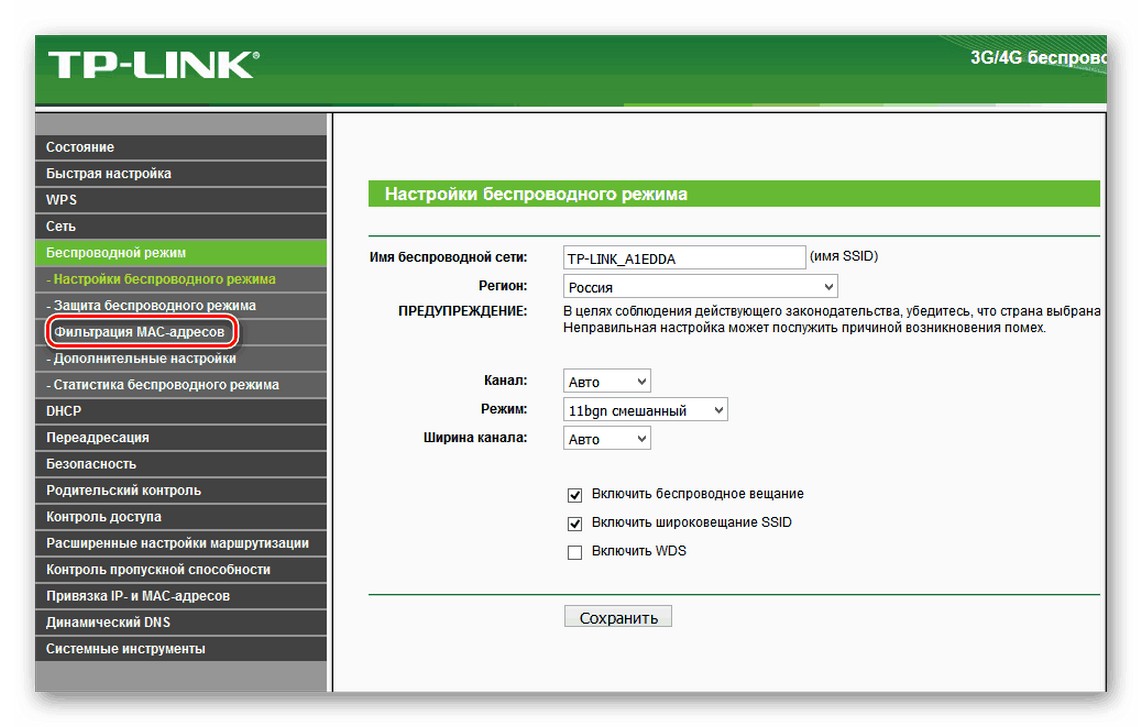Open Системные инструменты menu
This screenshot has height=727, width=1142.
pos(181,648)
